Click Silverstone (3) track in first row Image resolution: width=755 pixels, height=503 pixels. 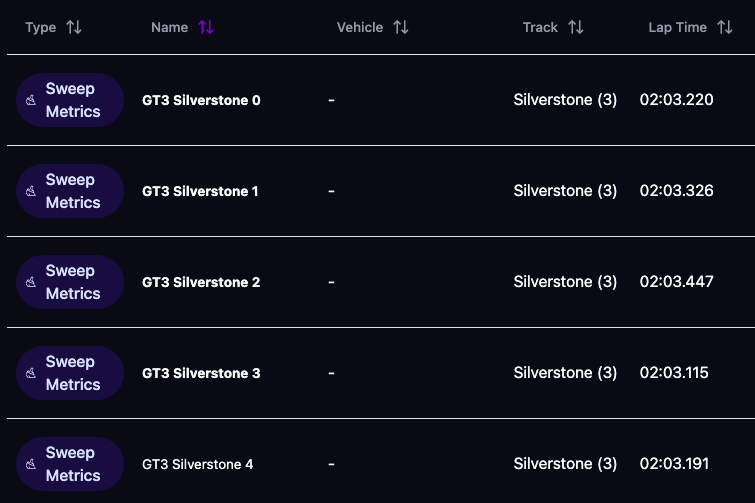click(x=565, y=100)
